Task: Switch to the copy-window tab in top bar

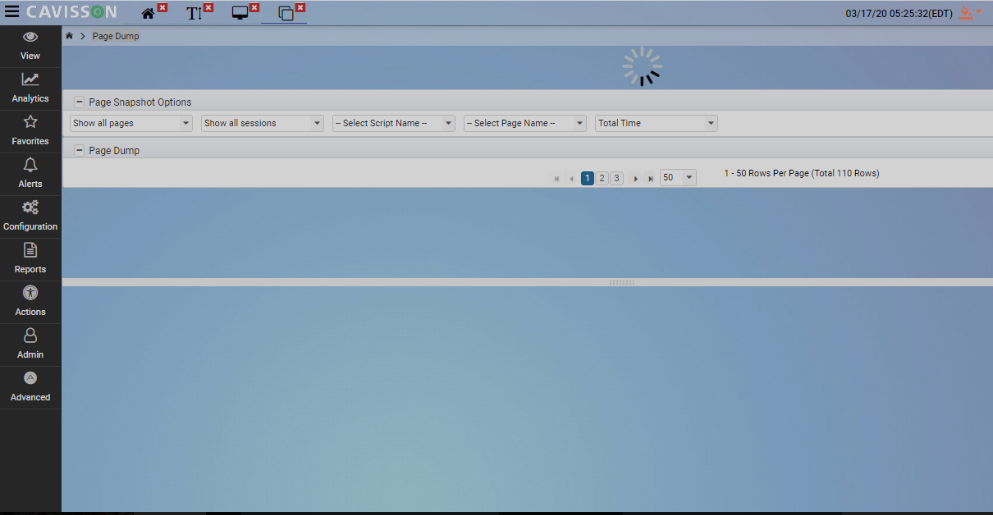Action: pyautogui.click(x=286, y=13)
